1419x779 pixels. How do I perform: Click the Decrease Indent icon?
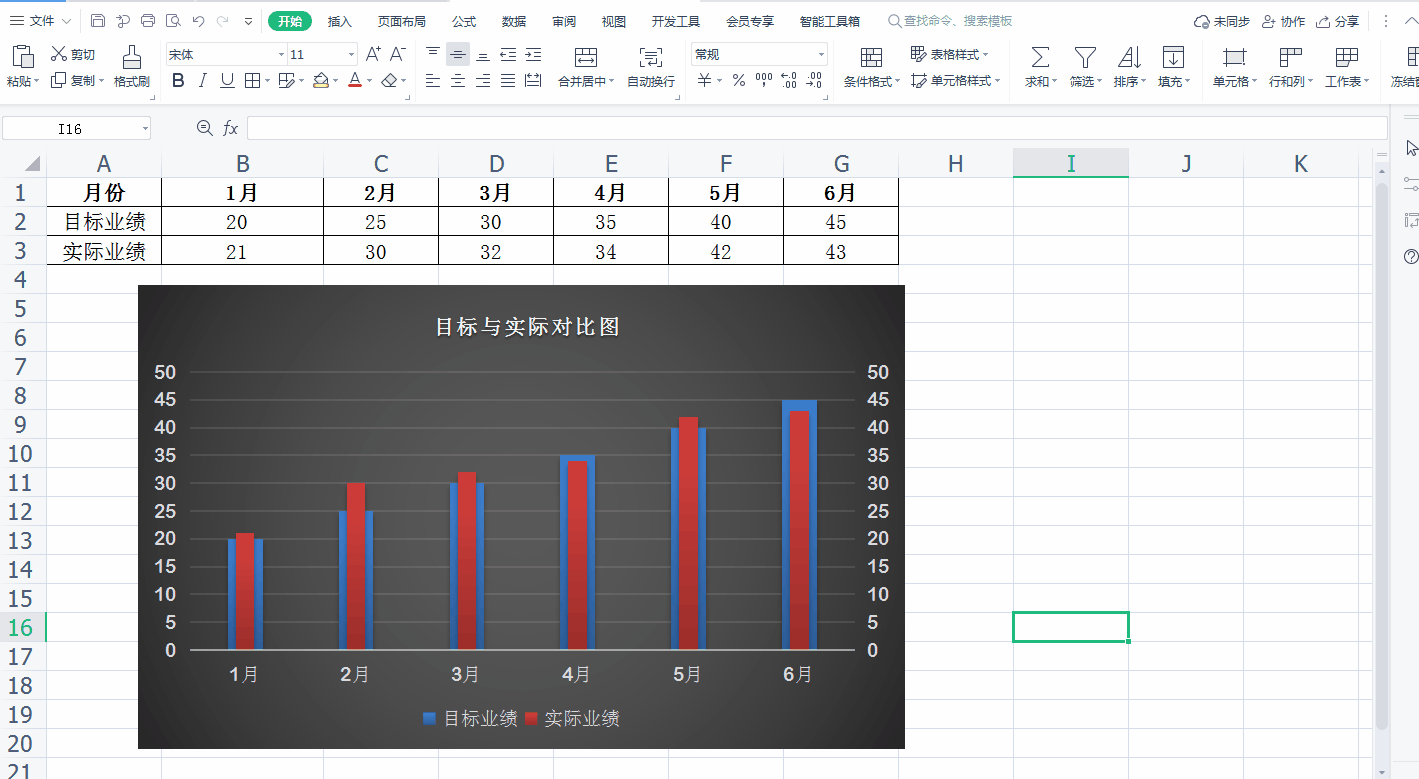[x=508, y=54]
